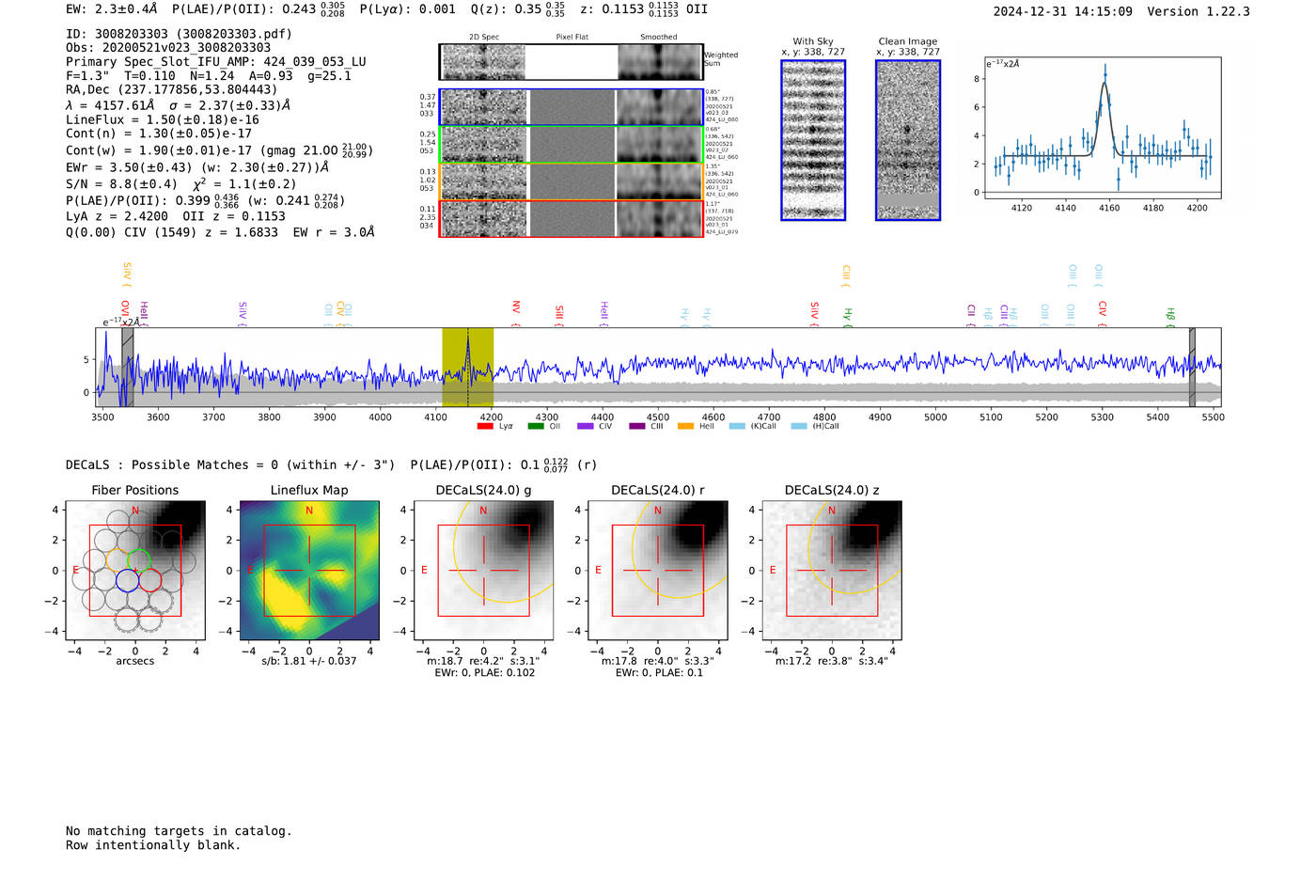Screen dimensions: 1316x896
Task: Select the Weighted Sum 2D spectrum strip
Action: [x=571, y=62]
